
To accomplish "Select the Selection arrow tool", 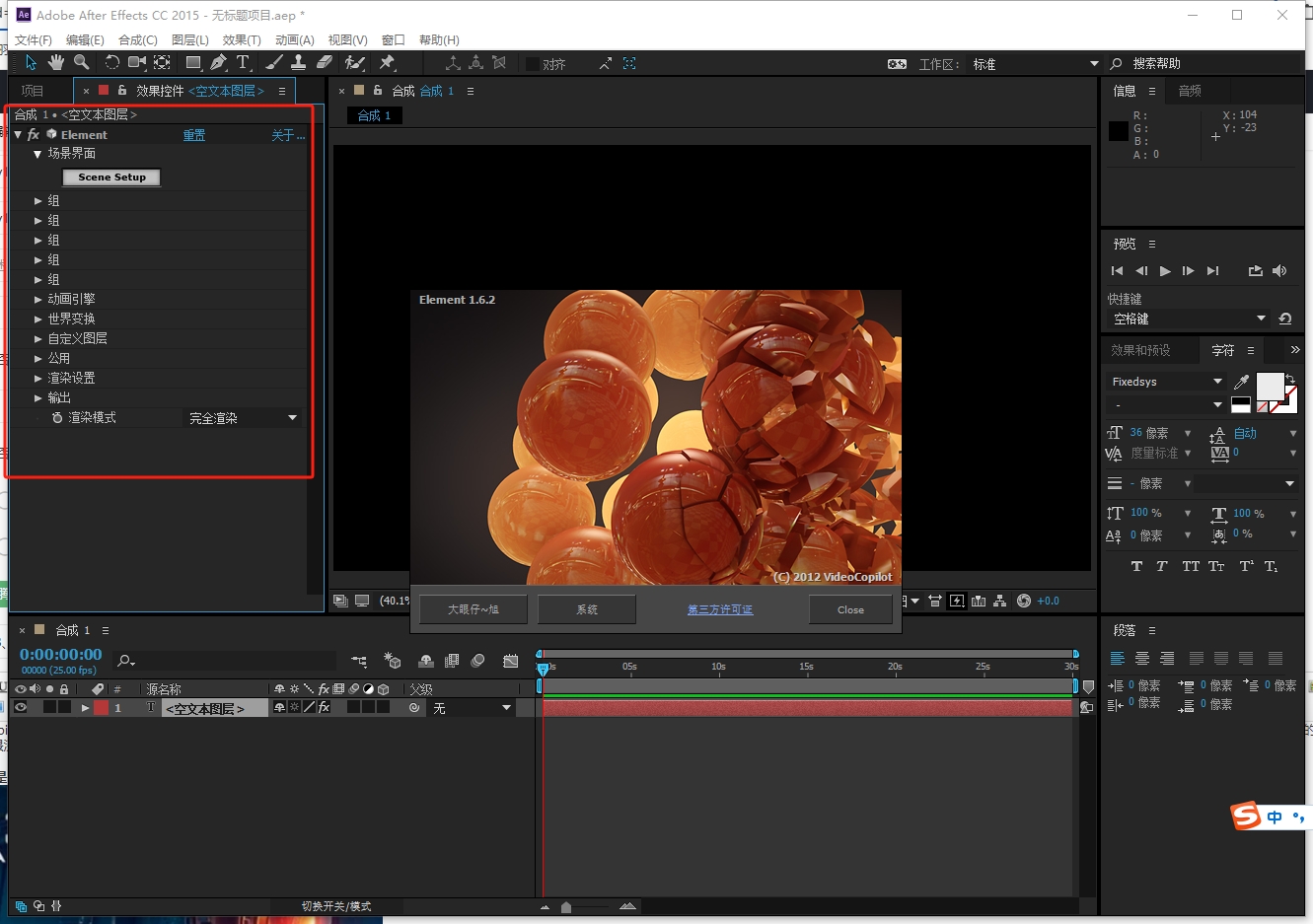I will [x=31, y=63].
